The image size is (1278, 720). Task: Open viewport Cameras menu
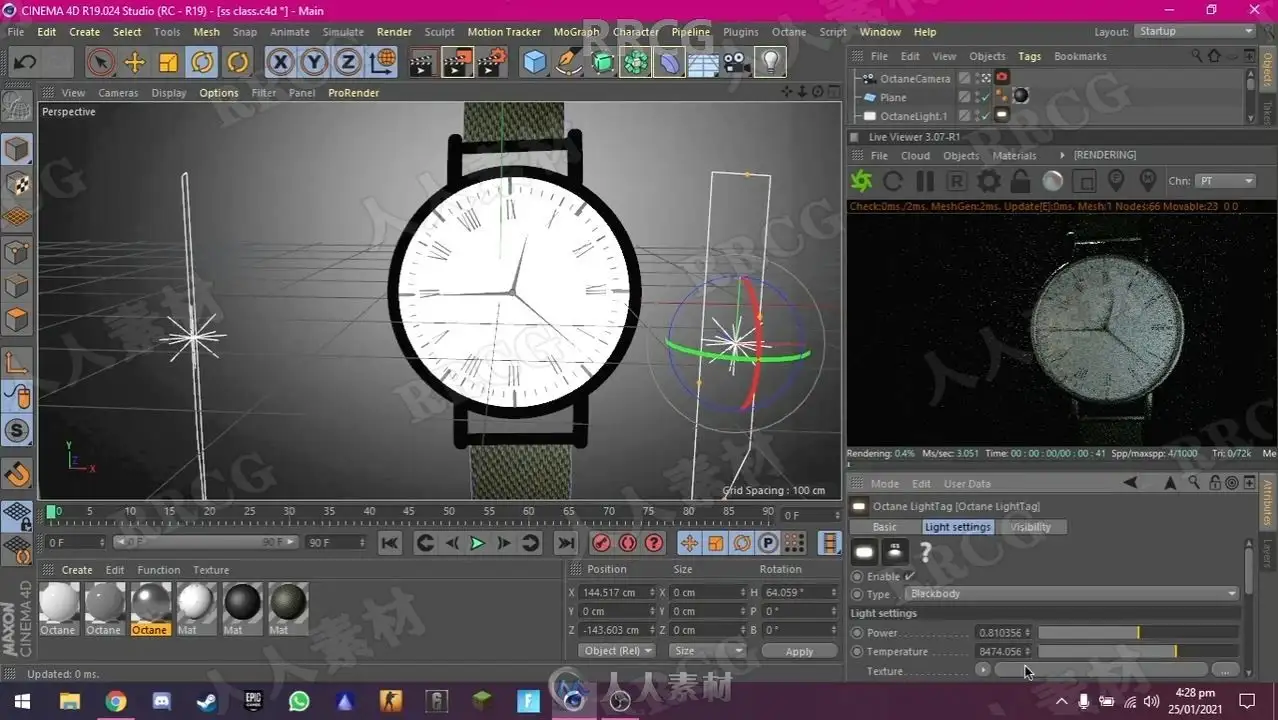pos(118,93)
